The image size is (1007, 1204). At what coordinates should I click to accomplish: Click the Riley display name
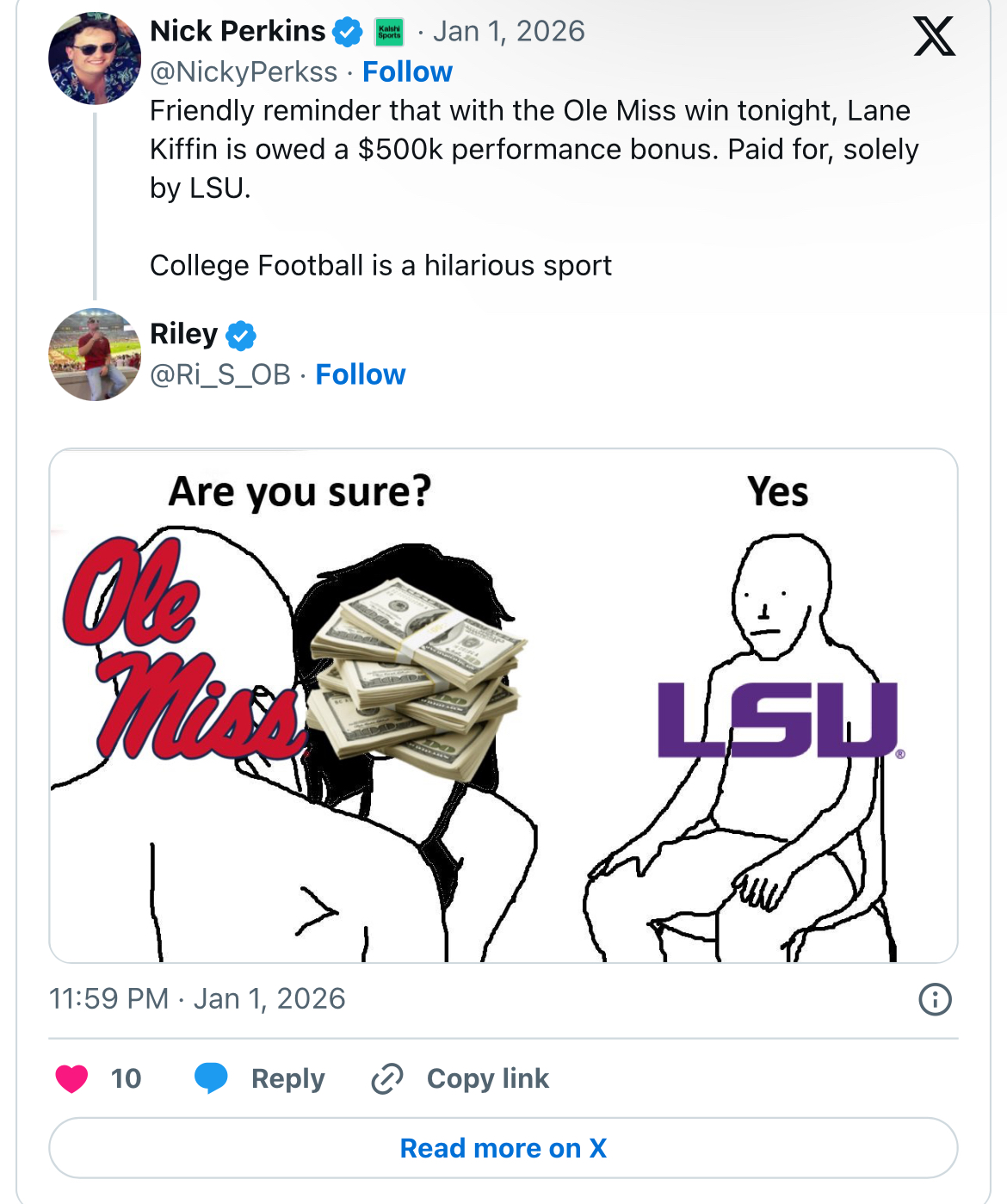[183, 334]
